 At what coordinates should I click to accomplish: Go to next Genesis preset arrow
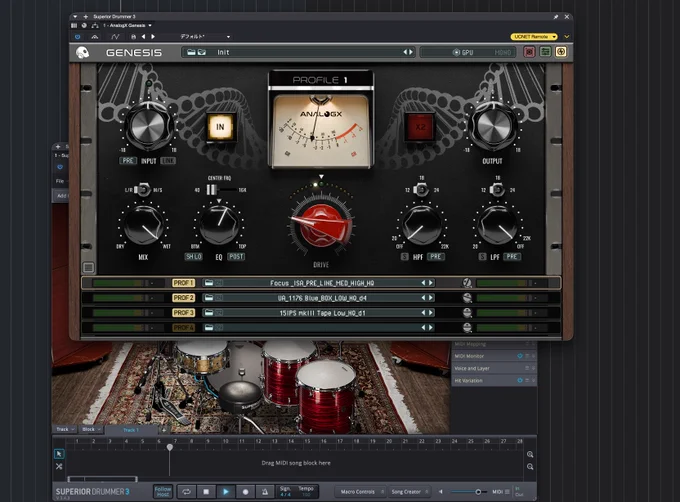(411, 52)
